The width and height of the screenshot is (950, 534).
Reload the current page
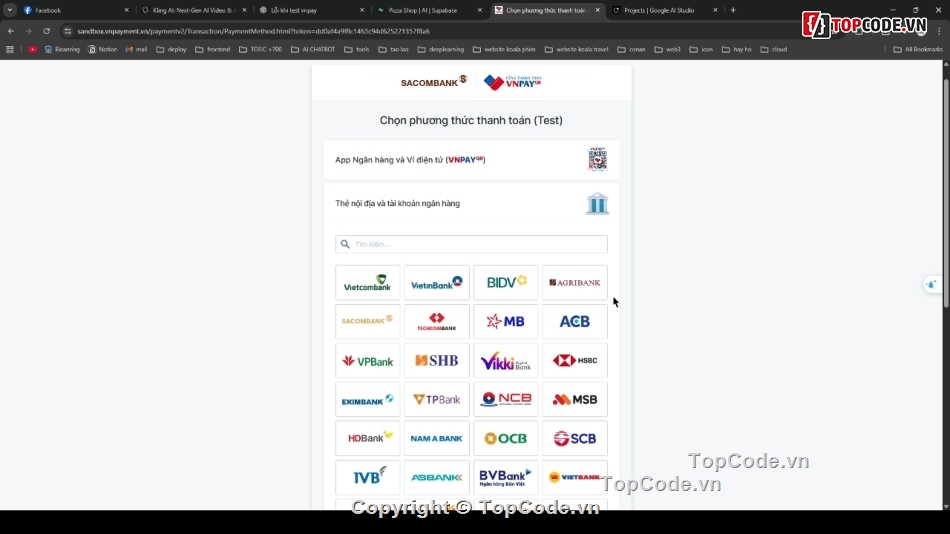coord(47,31)
